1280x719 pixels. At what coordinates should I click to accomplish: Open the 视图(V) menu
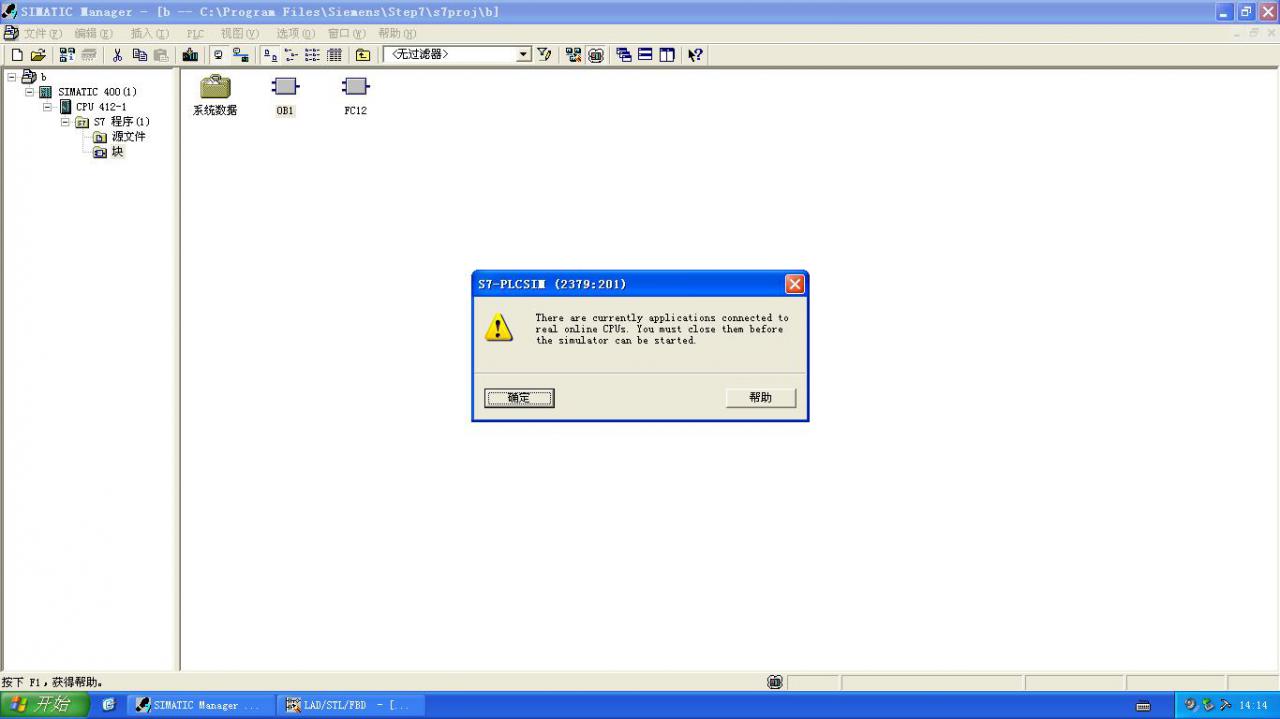point(240,34)
